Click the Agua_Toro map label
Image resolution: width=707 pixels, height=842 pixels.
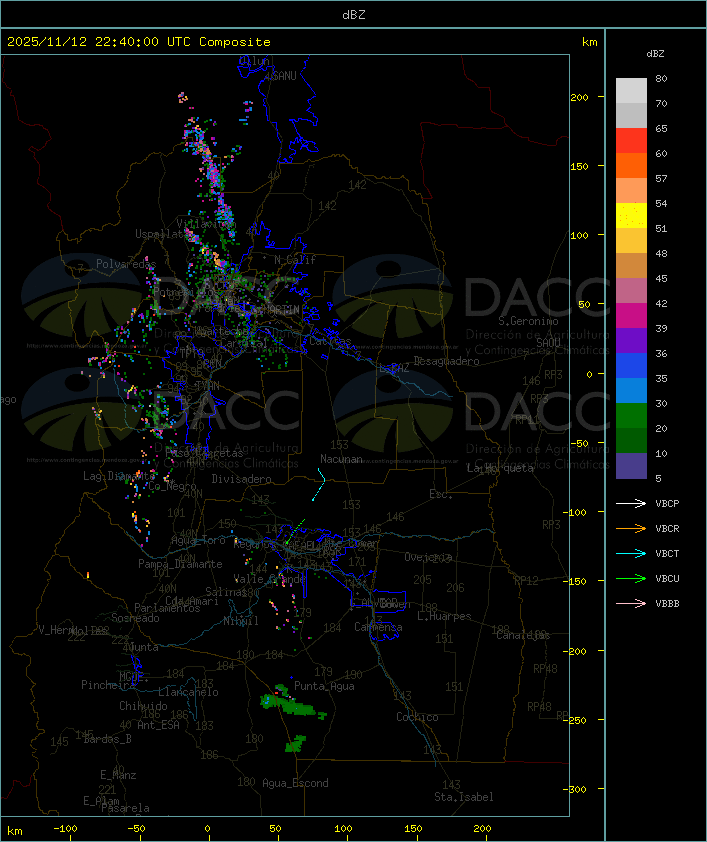198,541
